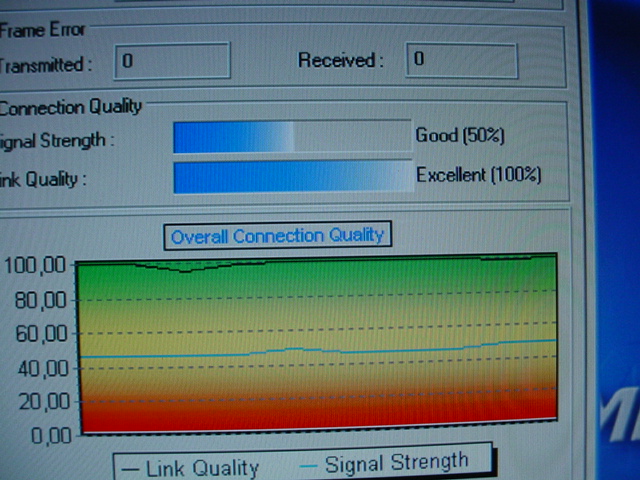Click the Signal Strength legend entry
Viewport: 640px width, 480px height.
click(384, 463)
